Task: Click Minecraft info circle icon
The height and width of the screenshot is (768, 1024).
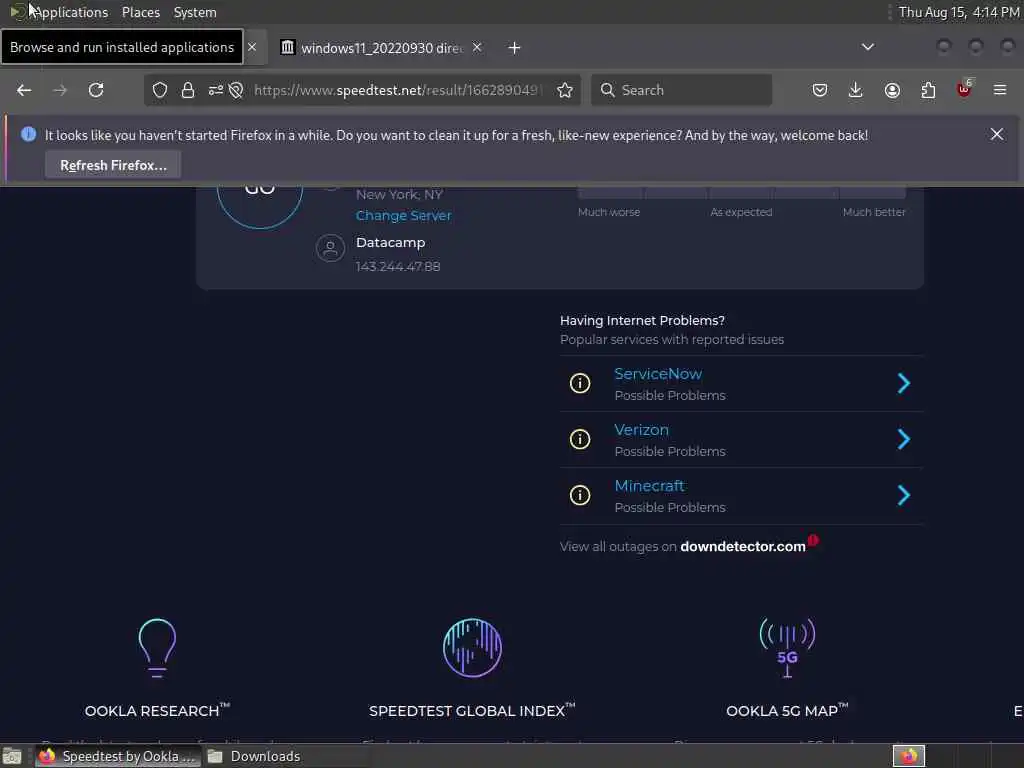Action: tap(580, 495)
